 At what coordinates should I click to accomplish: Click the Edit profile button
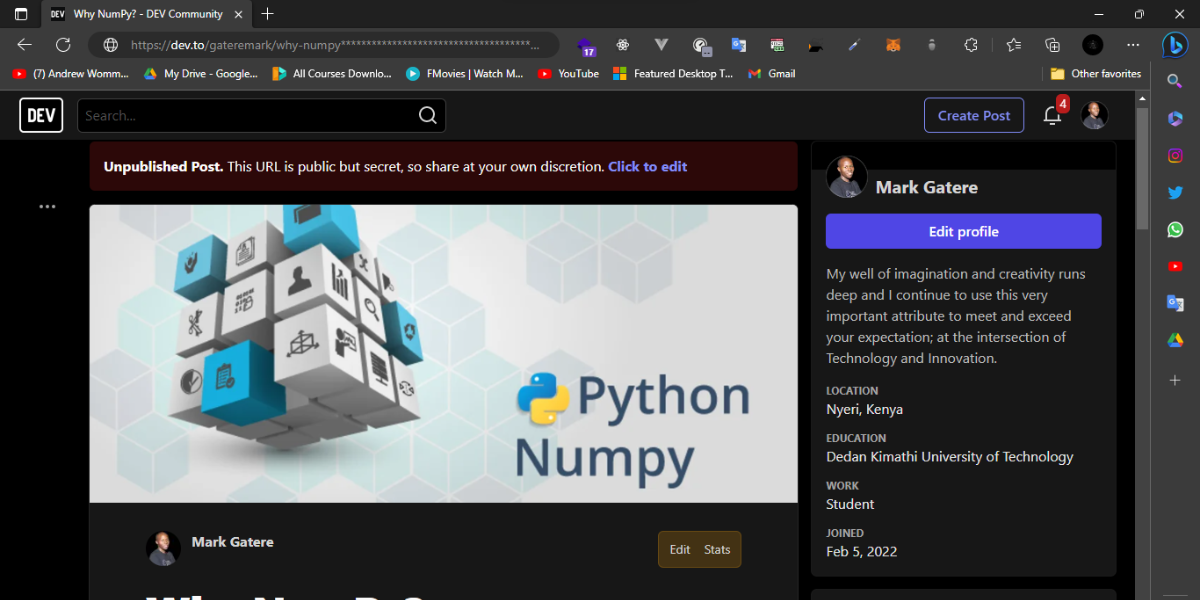click(x=963, y=231)
